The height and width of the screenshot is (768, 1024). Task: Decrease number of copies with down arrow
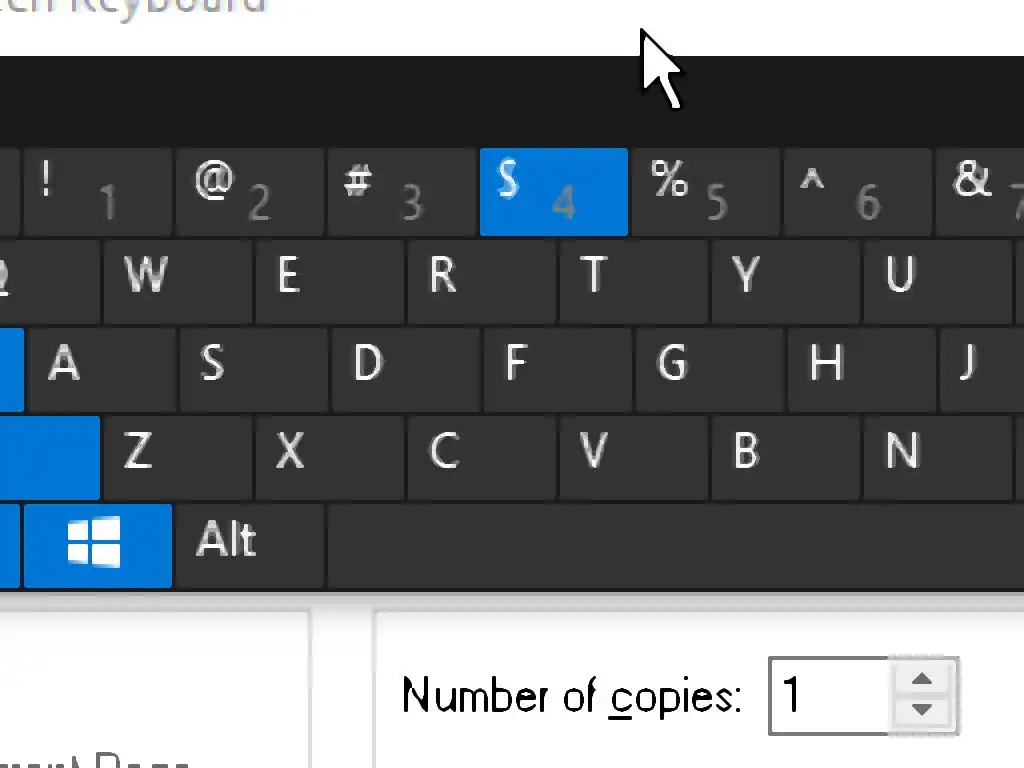click(922, 711)
